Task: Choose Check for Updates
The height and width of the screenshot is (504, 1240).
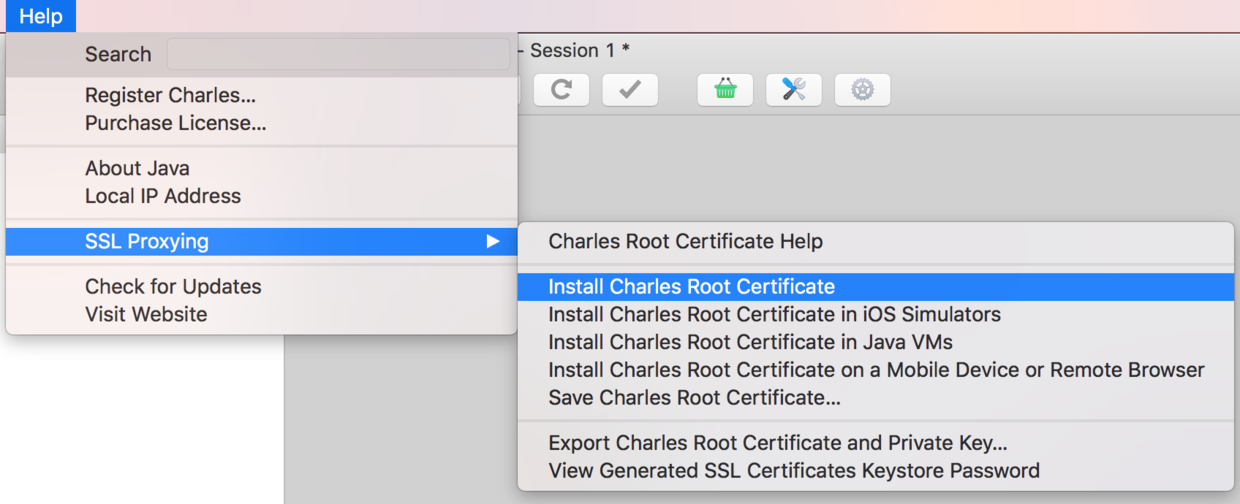Action: [x=262, y=286]
